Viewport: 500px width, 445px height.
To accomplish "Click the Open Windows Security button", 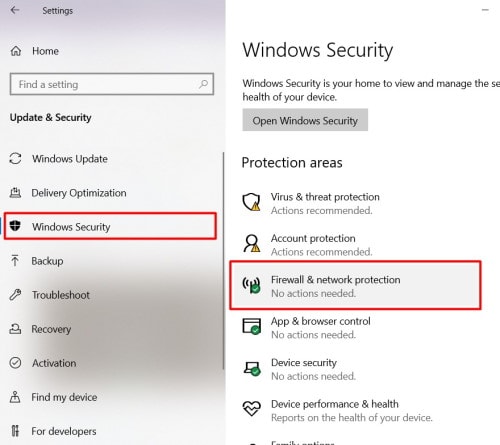I will coord(305,120).
